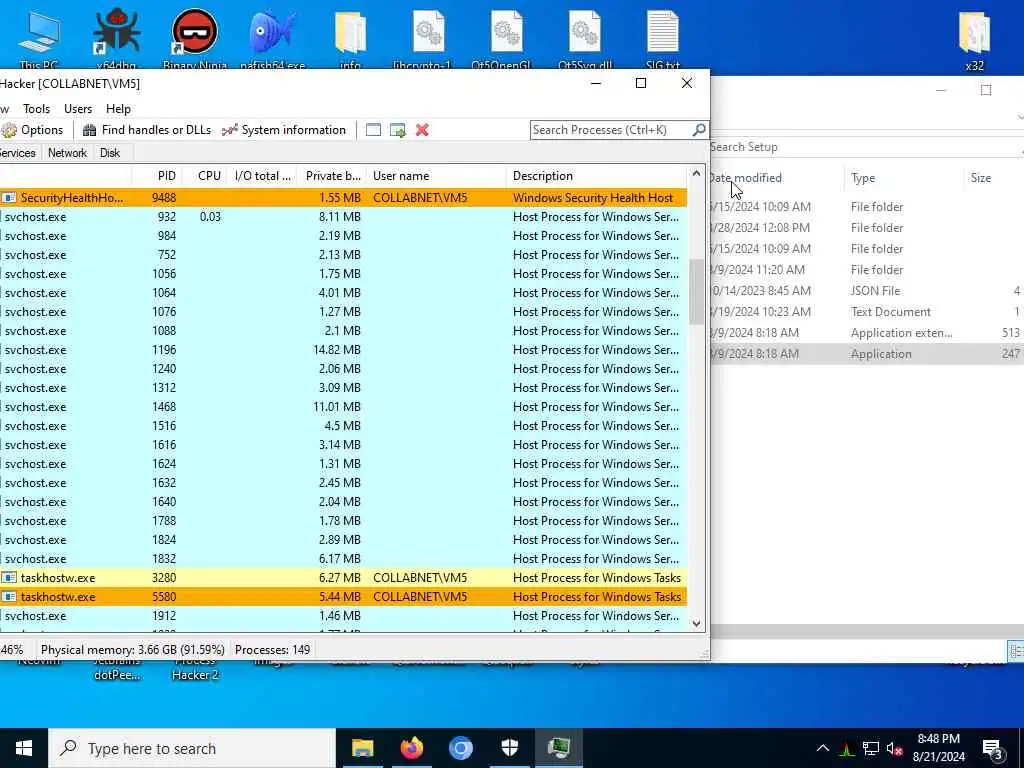Screen dimensions: 1024x768
Task: Open Windows Security shield on taskbar
Action: tap(509, 748)
